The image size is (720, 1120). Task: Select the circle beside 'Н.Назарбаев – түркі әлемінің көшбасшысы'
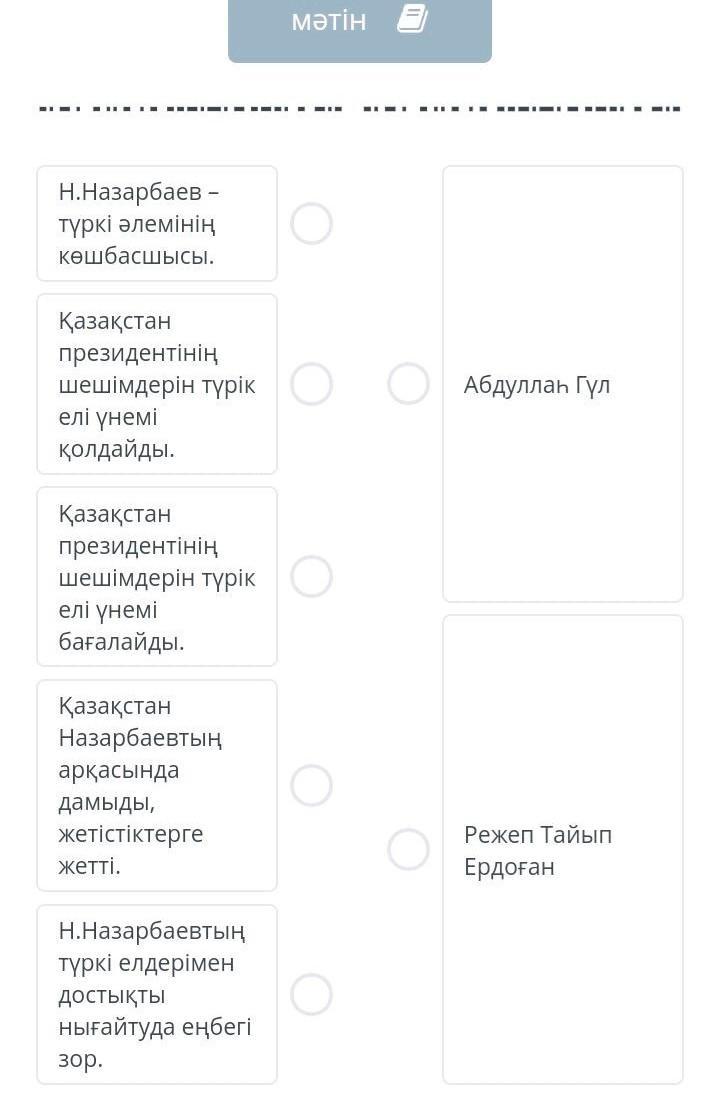point(311,224)
